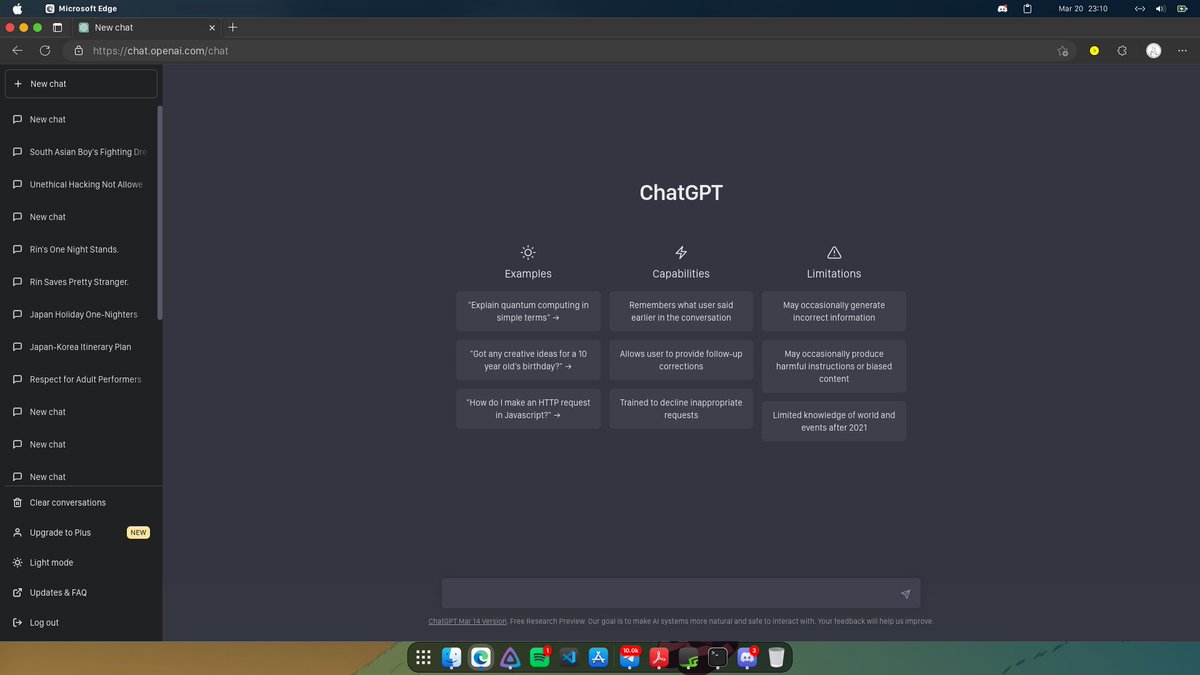Click the May occasionally generate incorrect information card
Image resolution: width=1200 pixels, height=675 pixels.
tap(834, 311)
